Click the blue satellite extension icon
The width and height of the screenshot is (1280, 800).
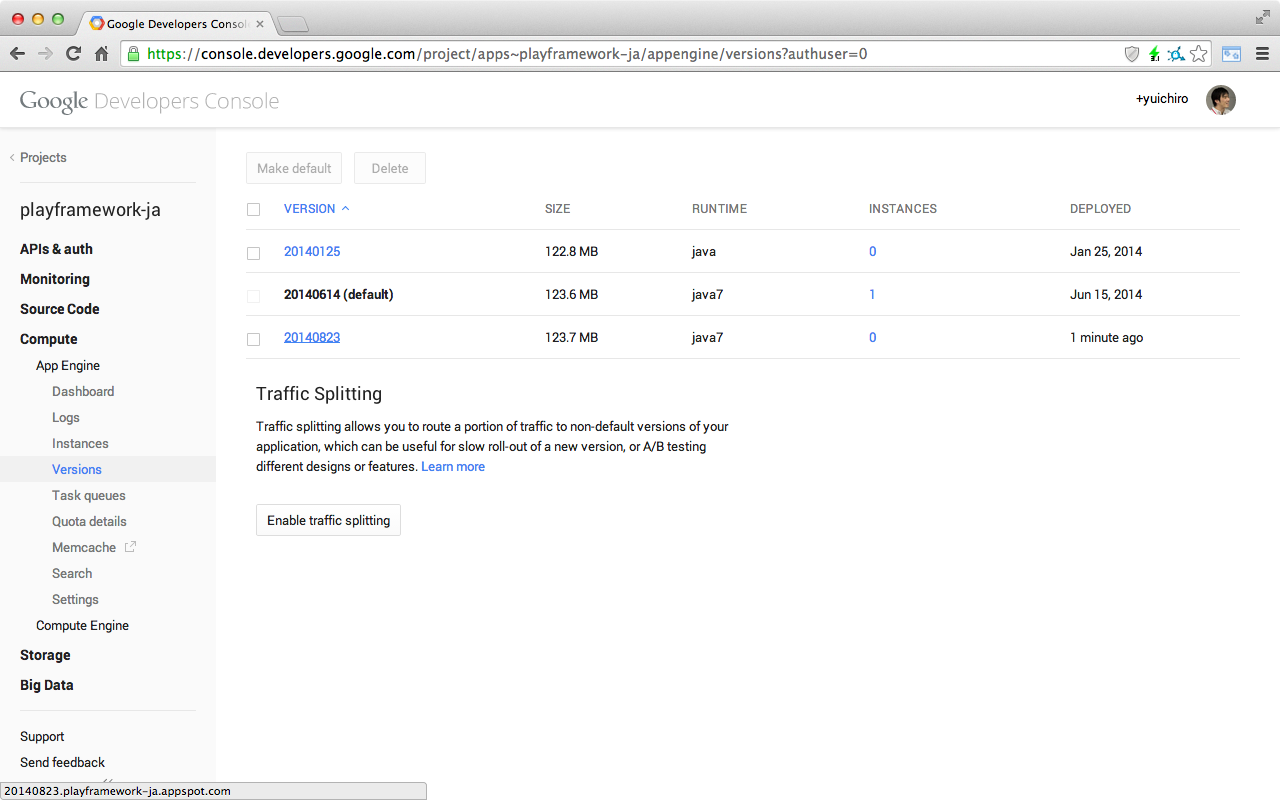[x=1176, y=54]
